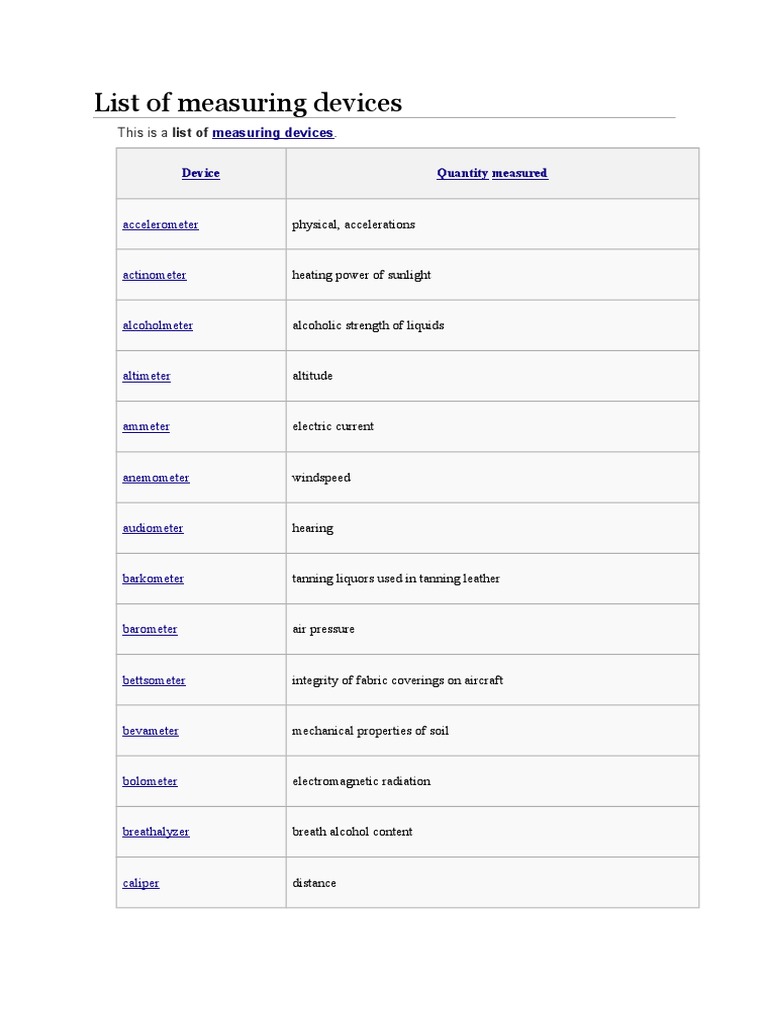Open the accelerometer link
This screenshot has width=768, height=1024.
160,225
